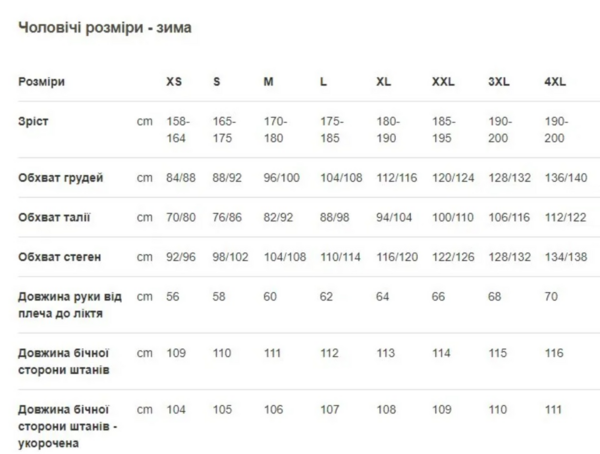Click the "Зріст" row label

33,121
